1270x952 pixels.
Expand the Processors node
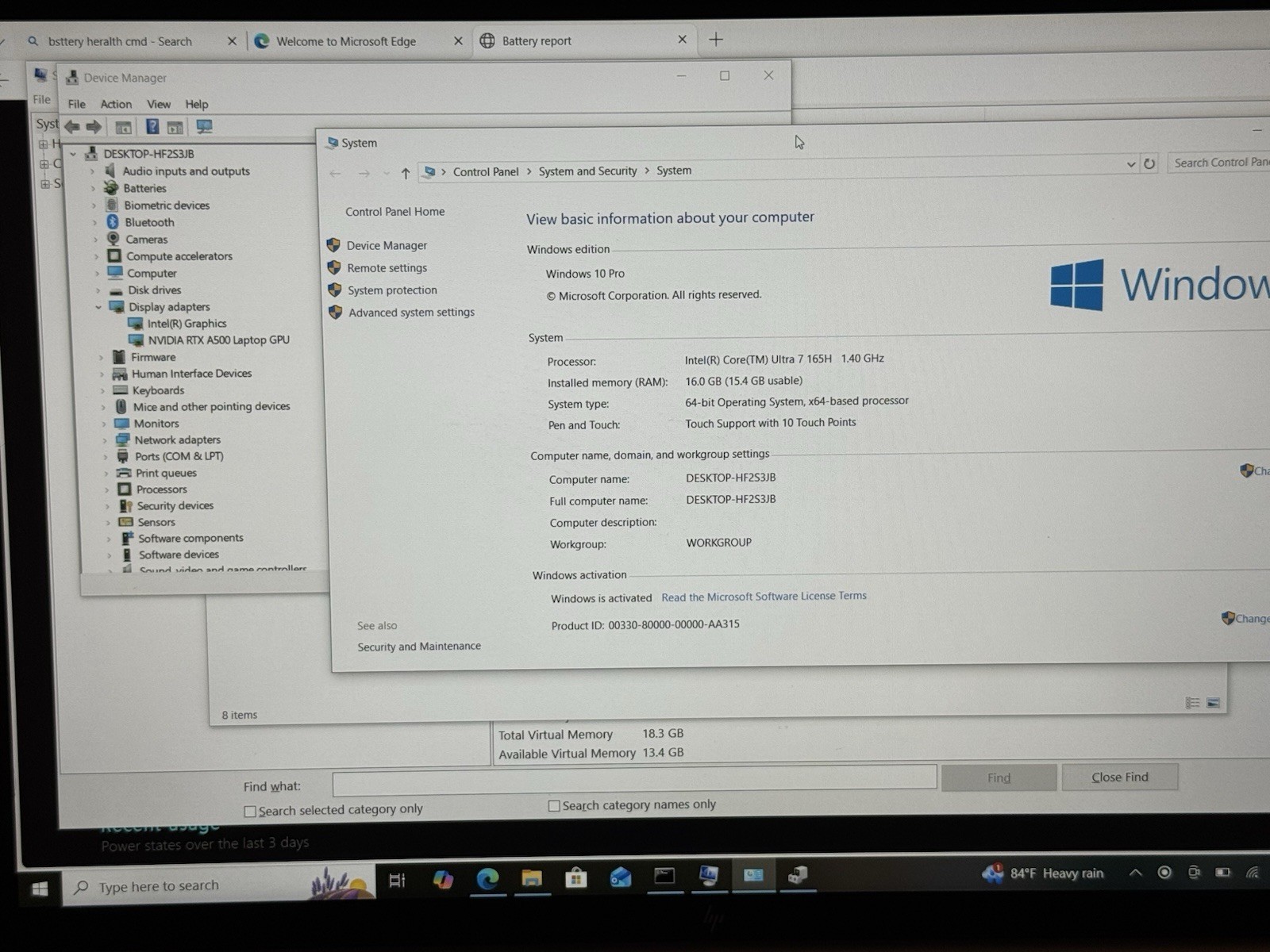[106, 489]
